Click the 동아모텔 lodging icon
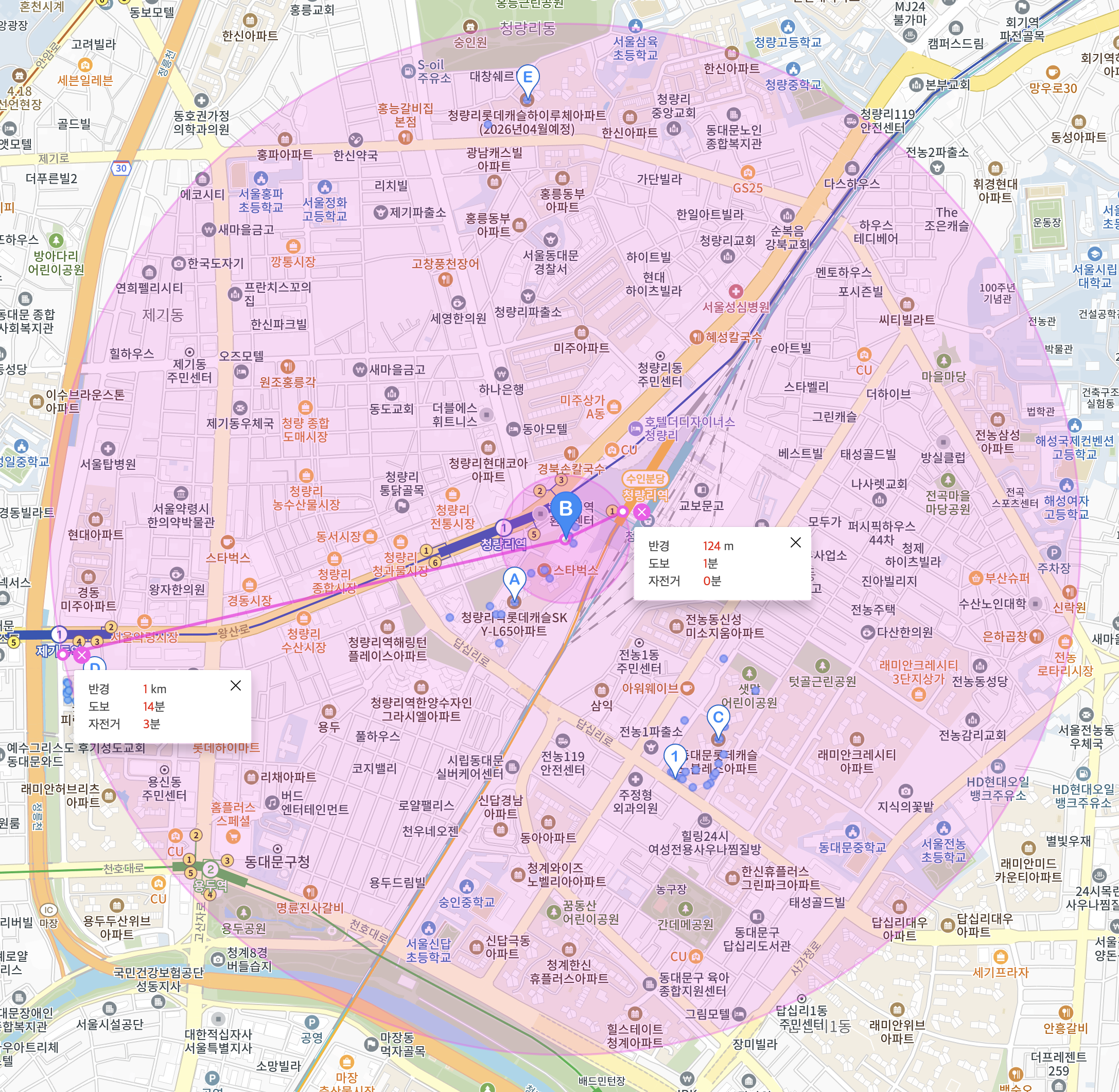1119x1092 pixels. [513, 429]
